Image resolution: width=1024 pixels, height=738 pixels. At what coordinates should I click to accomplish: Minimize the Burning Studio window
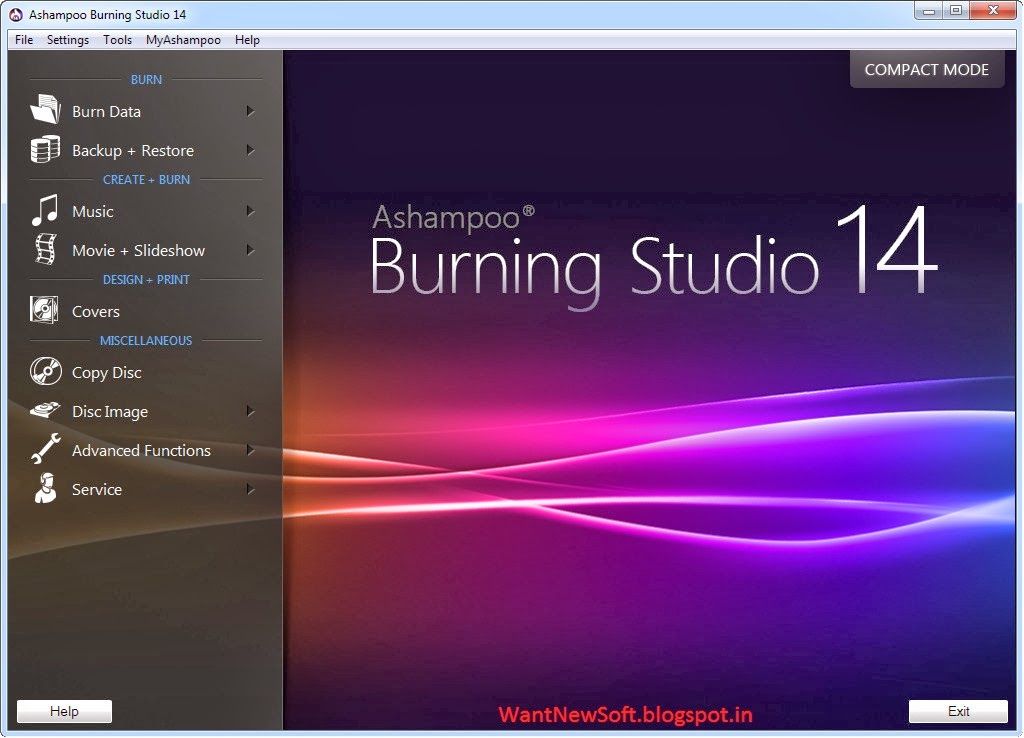pyautogui.click(x=929, y=10)
